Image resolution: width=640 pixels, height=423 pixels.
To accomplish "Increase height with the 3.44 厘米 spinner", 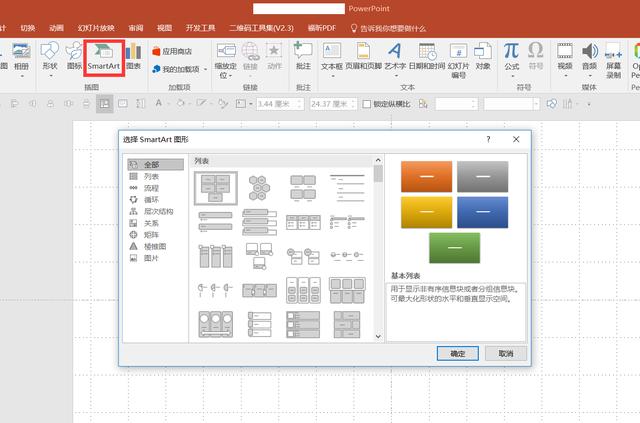I will pos(300,101).
